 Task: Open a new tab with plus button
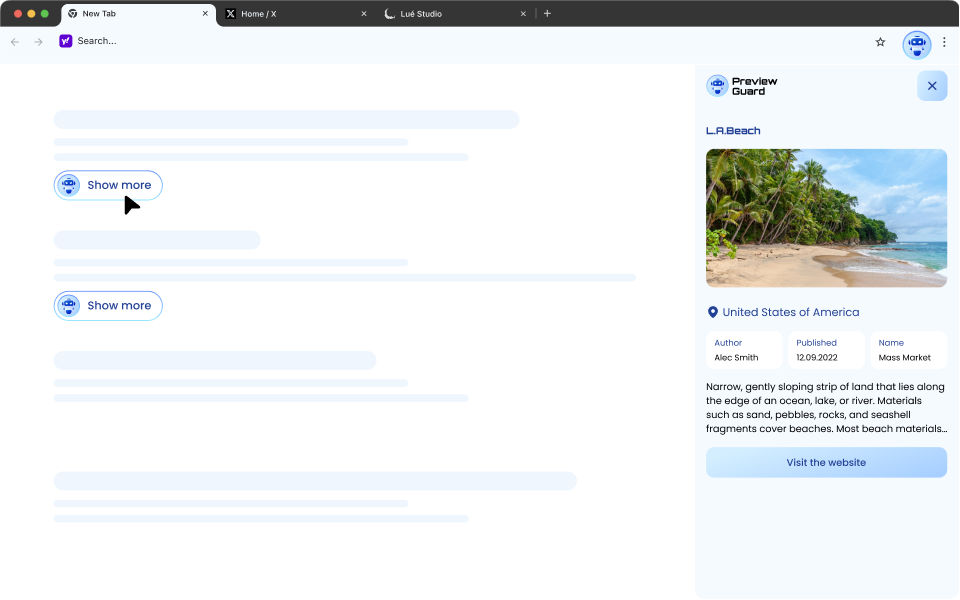tap(547, 14)
